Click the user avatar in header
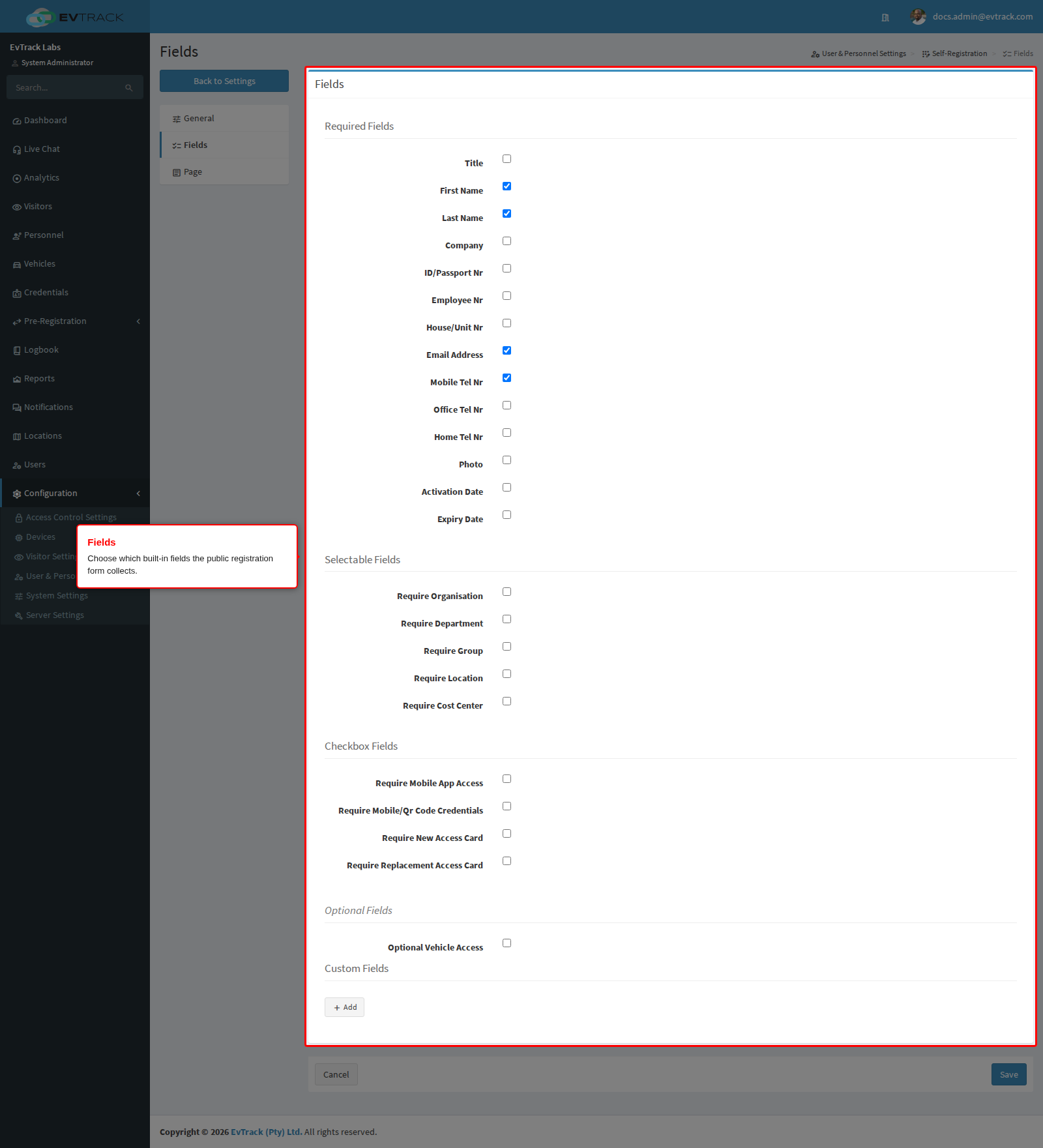The image size is (1043, 1148). click(918, 17)
